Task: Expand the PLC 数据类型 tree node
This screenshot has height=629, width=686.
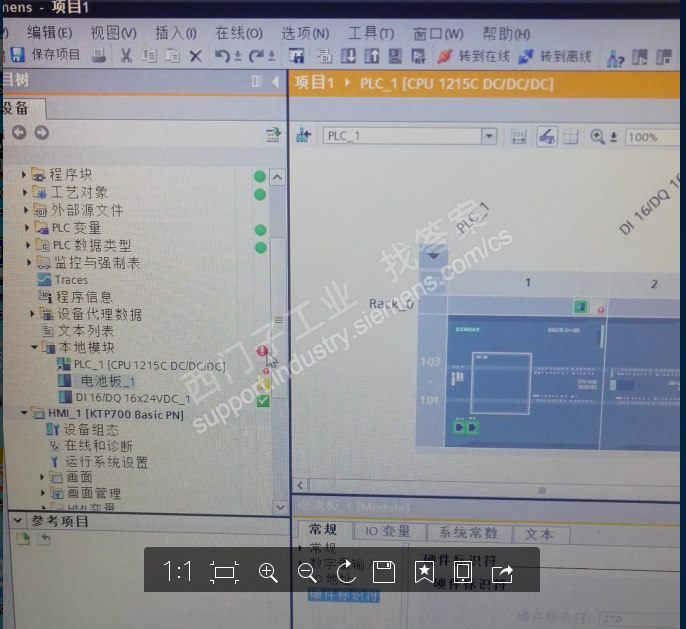Action: click(x=28, y=245)
